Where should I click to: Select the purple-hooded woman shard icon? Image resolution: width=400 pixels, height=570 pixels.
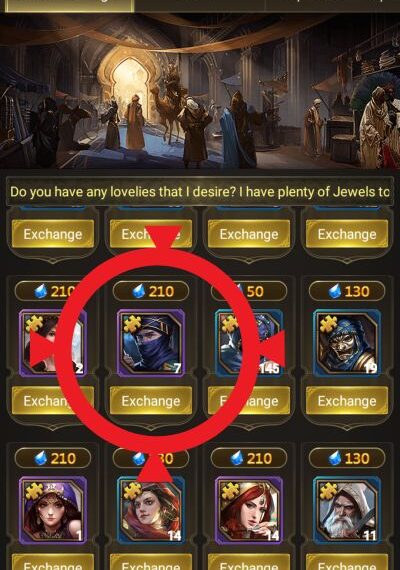coord(53,510)
